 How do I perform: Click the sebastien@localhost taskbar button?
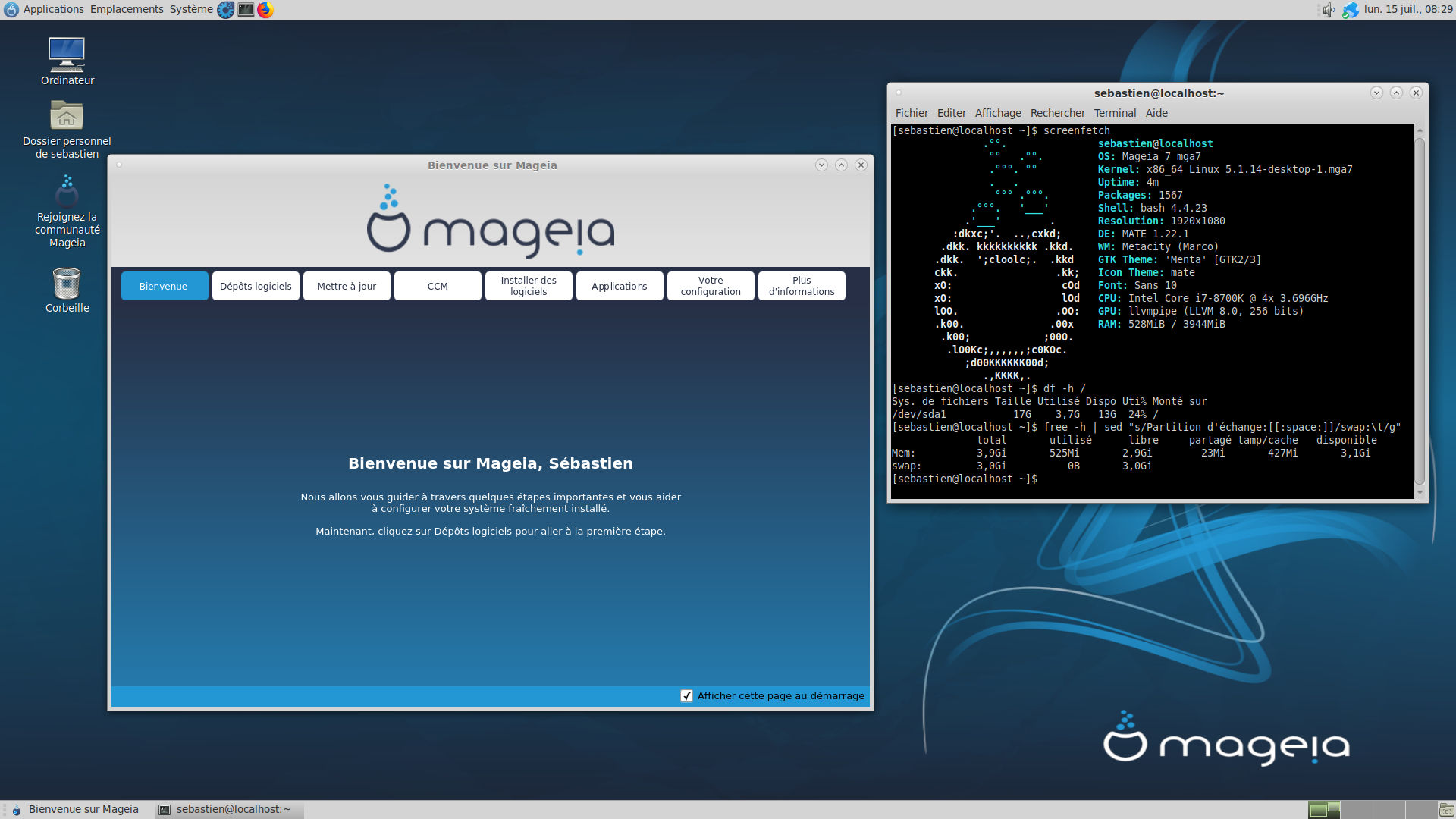[229, 810]
